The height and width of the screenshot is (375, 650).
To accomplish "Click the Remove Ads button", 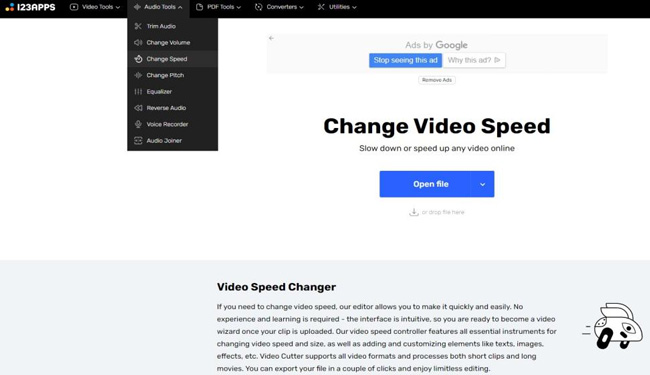I will coord(437,80).
